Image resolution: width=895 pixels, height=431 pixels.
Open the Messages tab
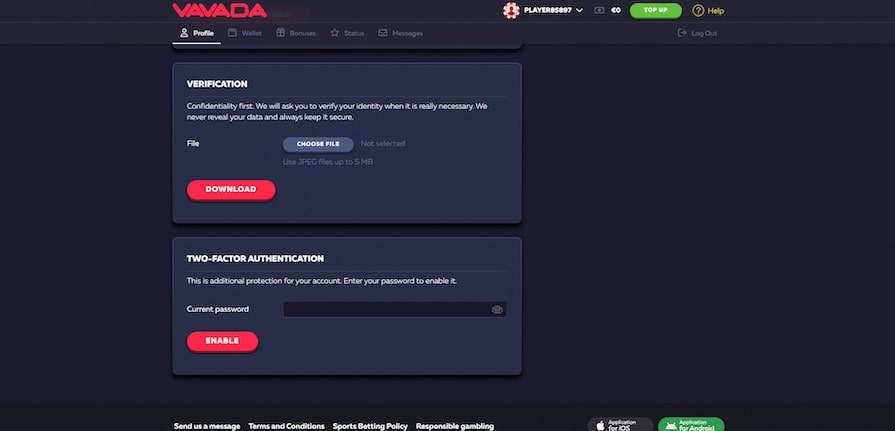click(400, 33)
